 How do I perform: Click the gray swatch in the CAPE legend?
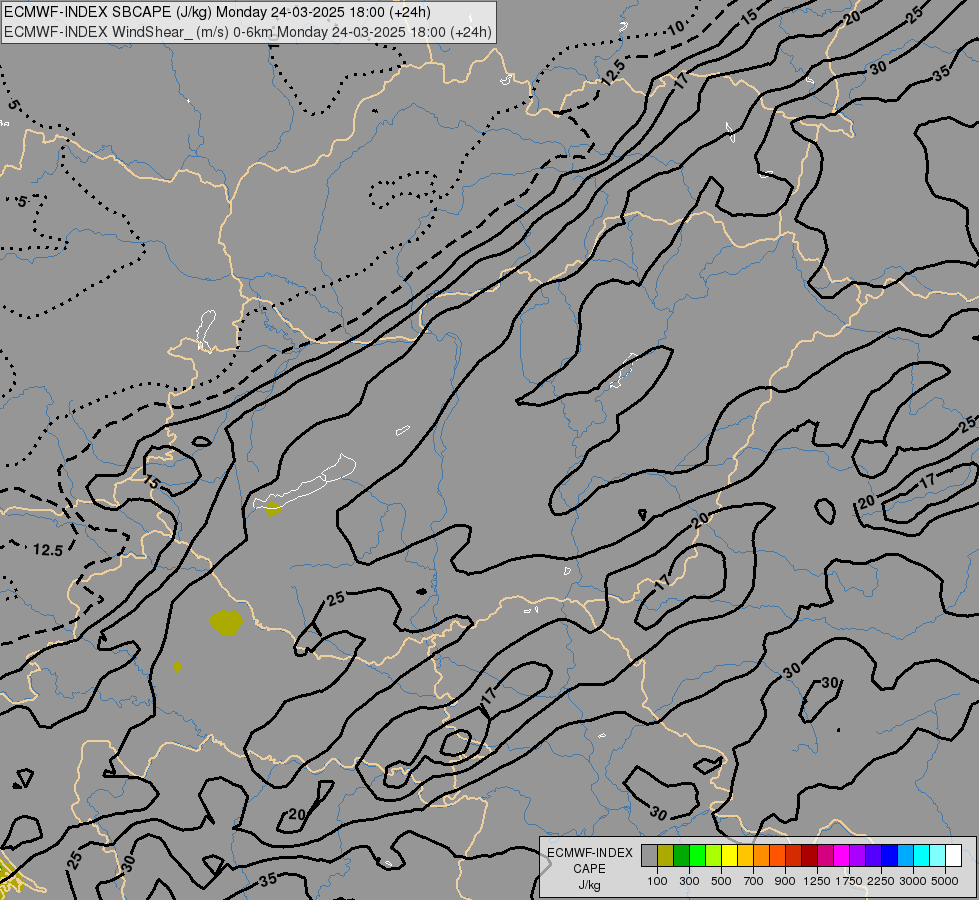pyautogui.click(x=649, y=855)
